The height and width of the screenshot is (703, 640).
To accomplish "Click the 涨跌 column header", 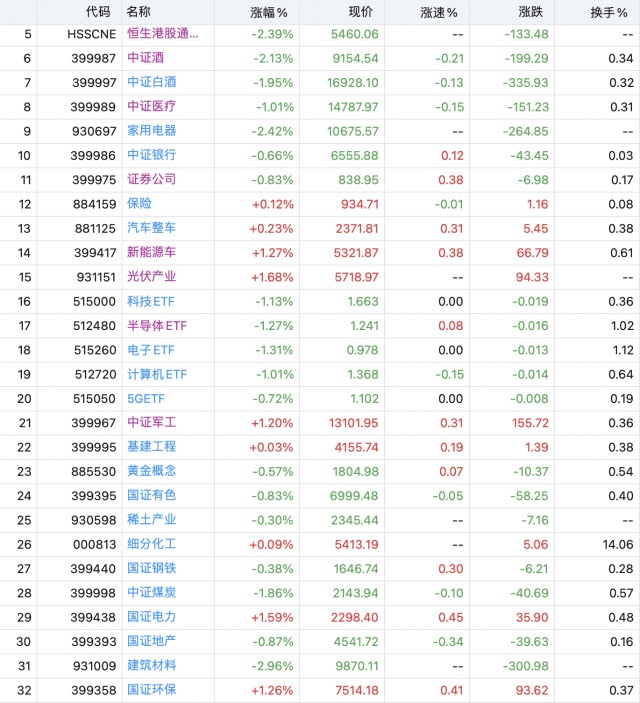I will (531, 12).
